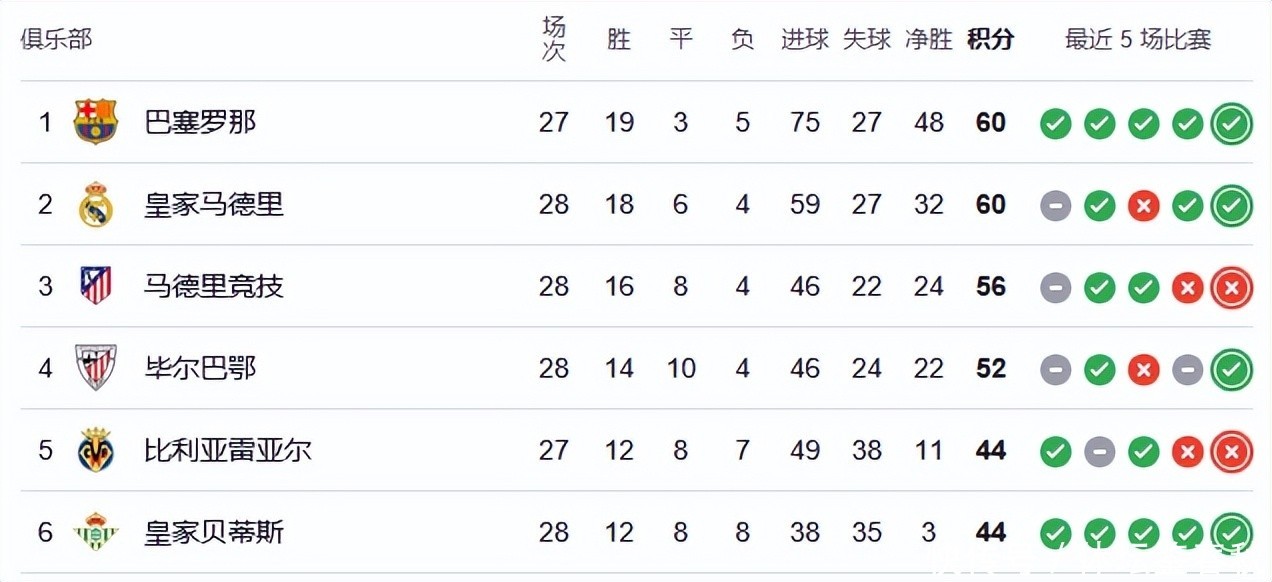Click the Atlético Madrid club crest
The image size is (1272, 582).
pyautogui.click(x=96, y=286)
